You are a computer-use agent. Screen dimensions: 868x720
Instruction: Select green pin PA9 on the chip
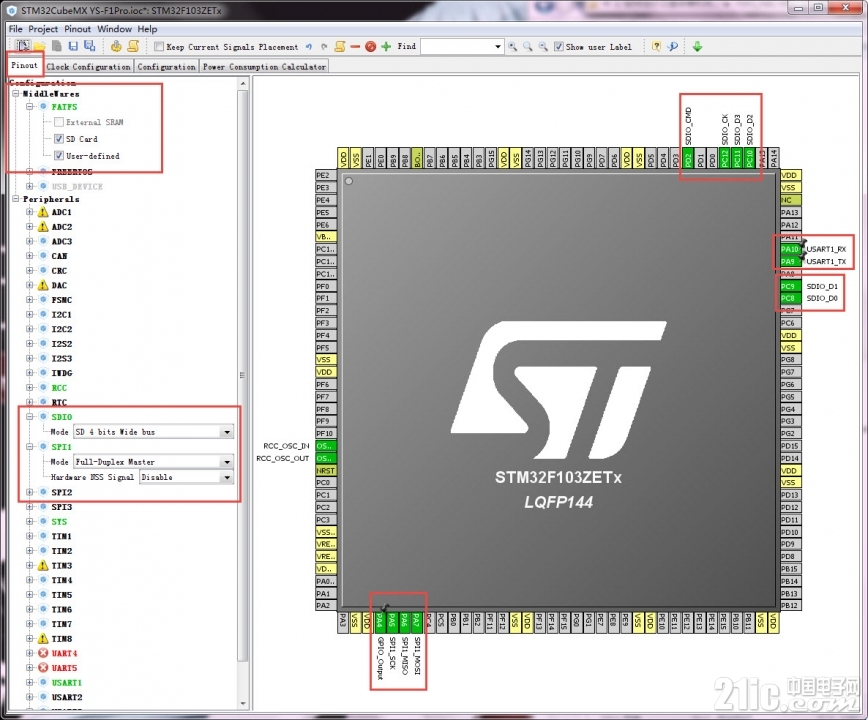pyautogui.click(x=790, y=261)
